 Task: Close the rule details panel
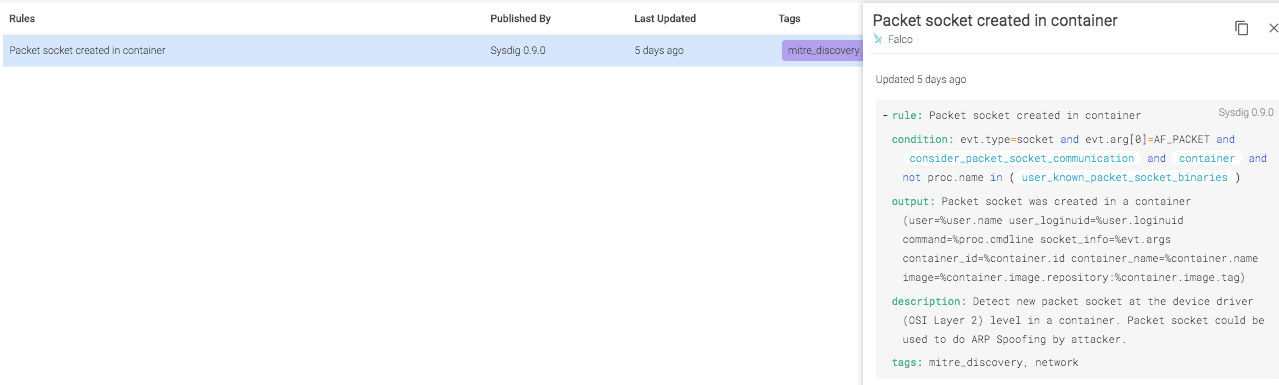click(1273, 28)
